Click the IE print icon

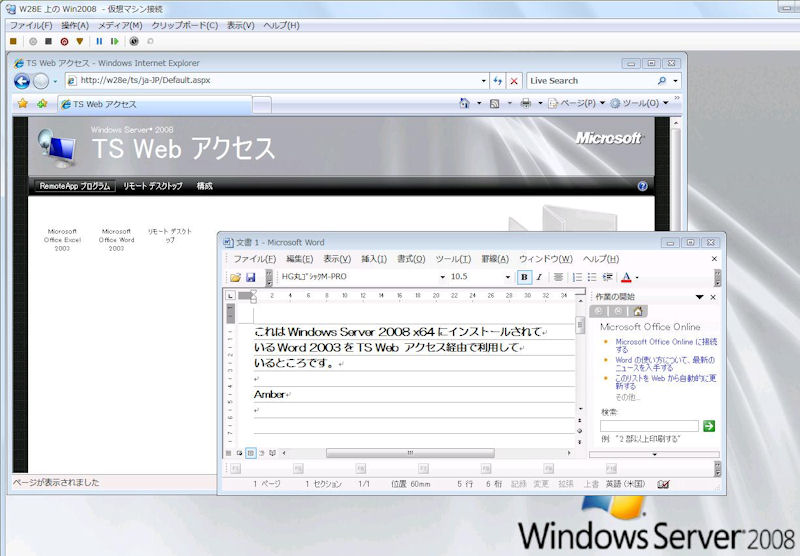coord(526,104)
